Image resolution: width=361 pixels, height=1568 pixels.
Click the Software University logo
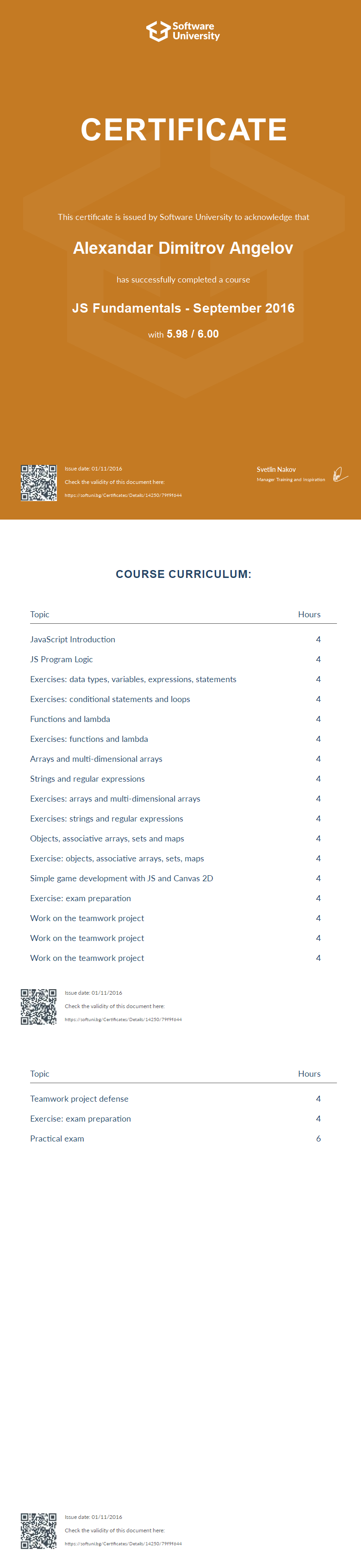click(x=183, y=31)
